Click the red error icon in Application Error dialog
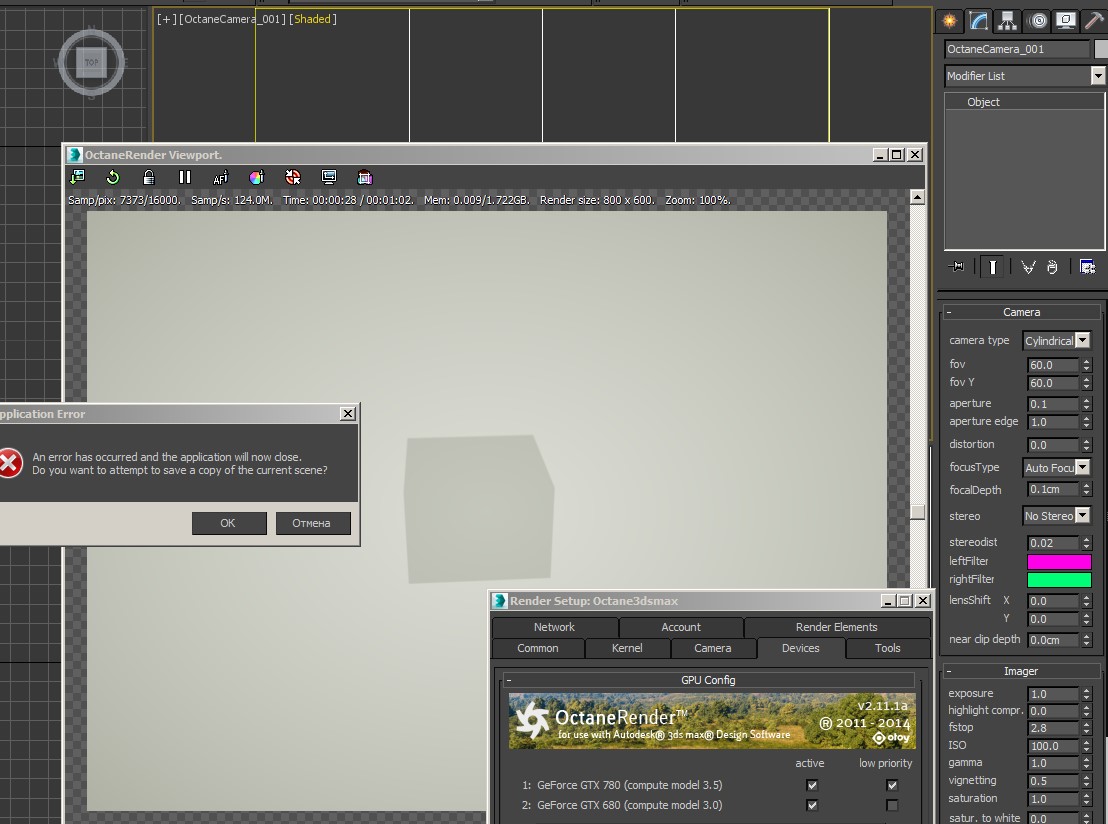Viewport: 1108px width, 824px height. 10,464
